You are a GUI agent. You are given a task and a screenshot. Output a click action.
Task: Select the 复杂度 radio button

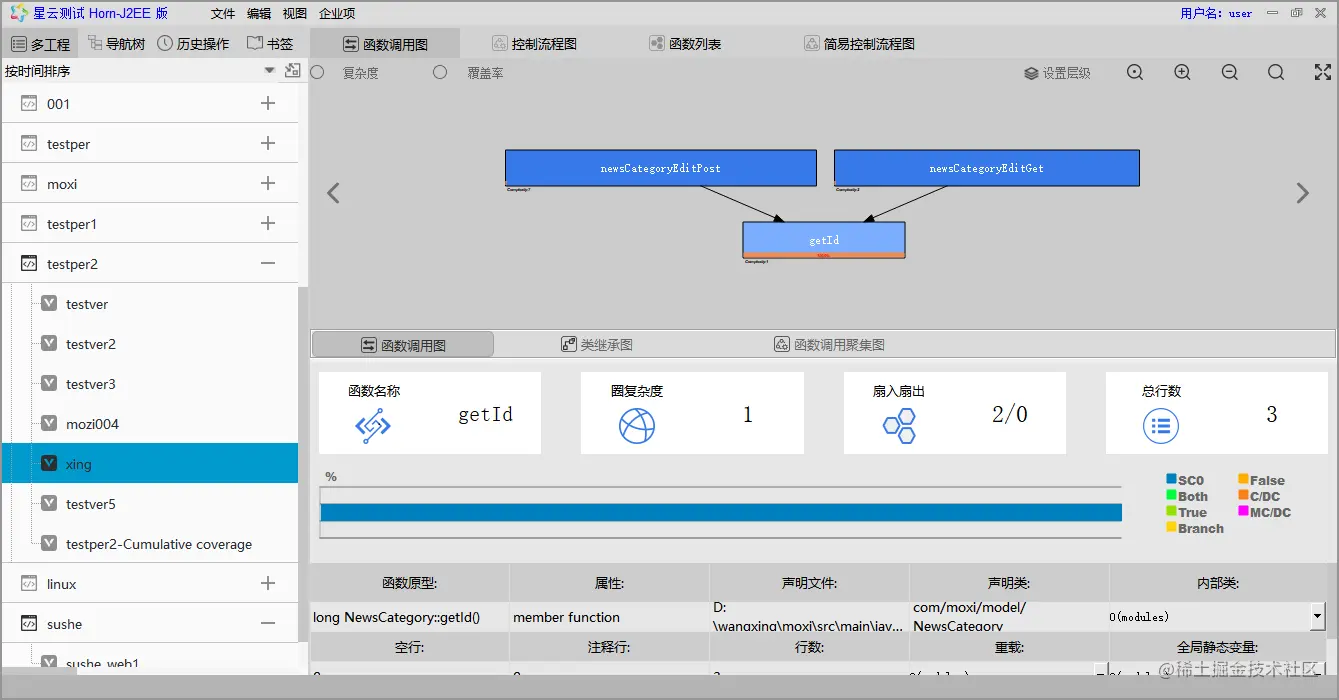pos(316,72)
